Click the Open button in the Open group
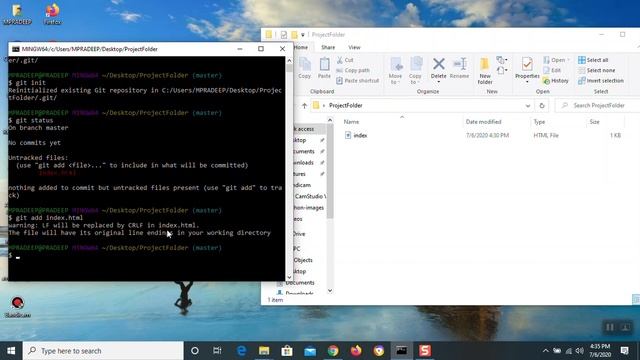Viewport: 640px width, 360px height. (x=556, y=60)
